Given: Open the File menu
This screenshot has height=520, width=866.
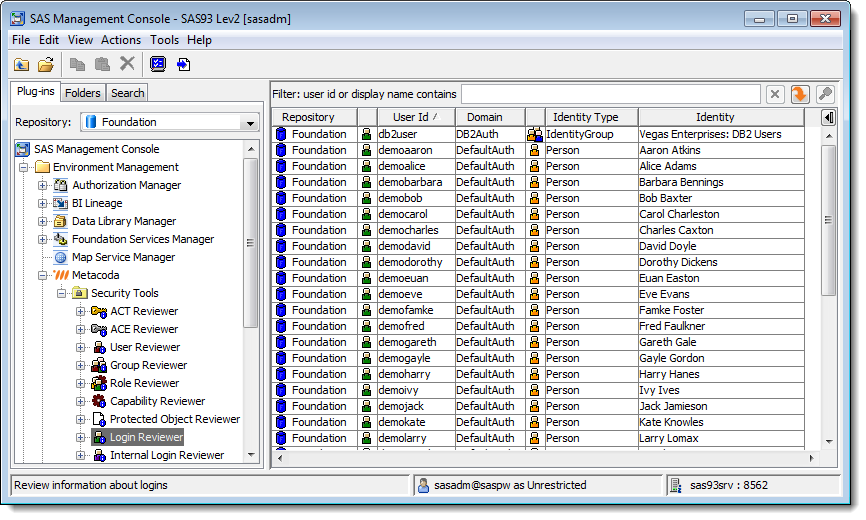Looking at the screenshot, I should tap(21, 40).
